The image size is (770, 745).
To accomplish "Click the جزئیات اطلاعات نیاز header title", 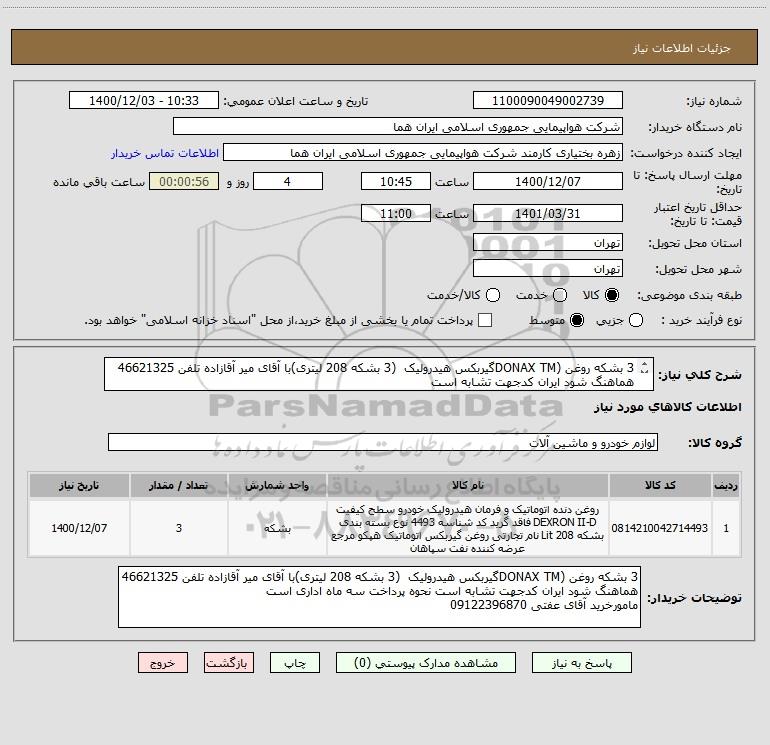I will pos(682,48).
